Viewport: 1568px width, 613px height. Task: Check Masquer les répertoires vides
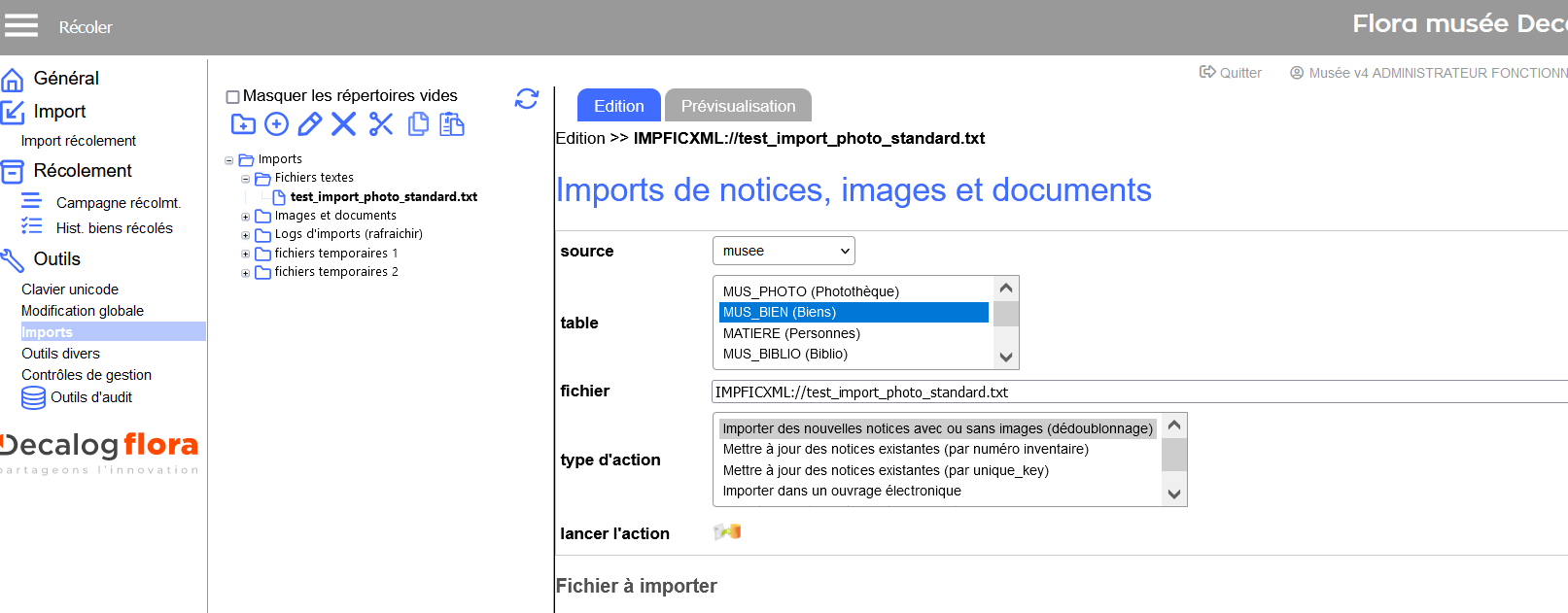pos(233,97)
